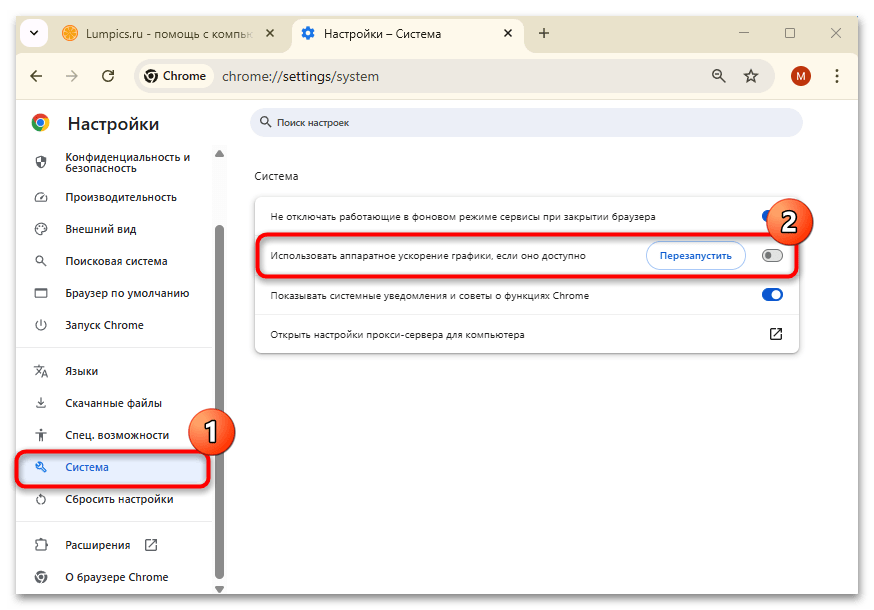
Task: Open Chrome three-dot menu
Action: pyautogui.click(x=836, y=76)
